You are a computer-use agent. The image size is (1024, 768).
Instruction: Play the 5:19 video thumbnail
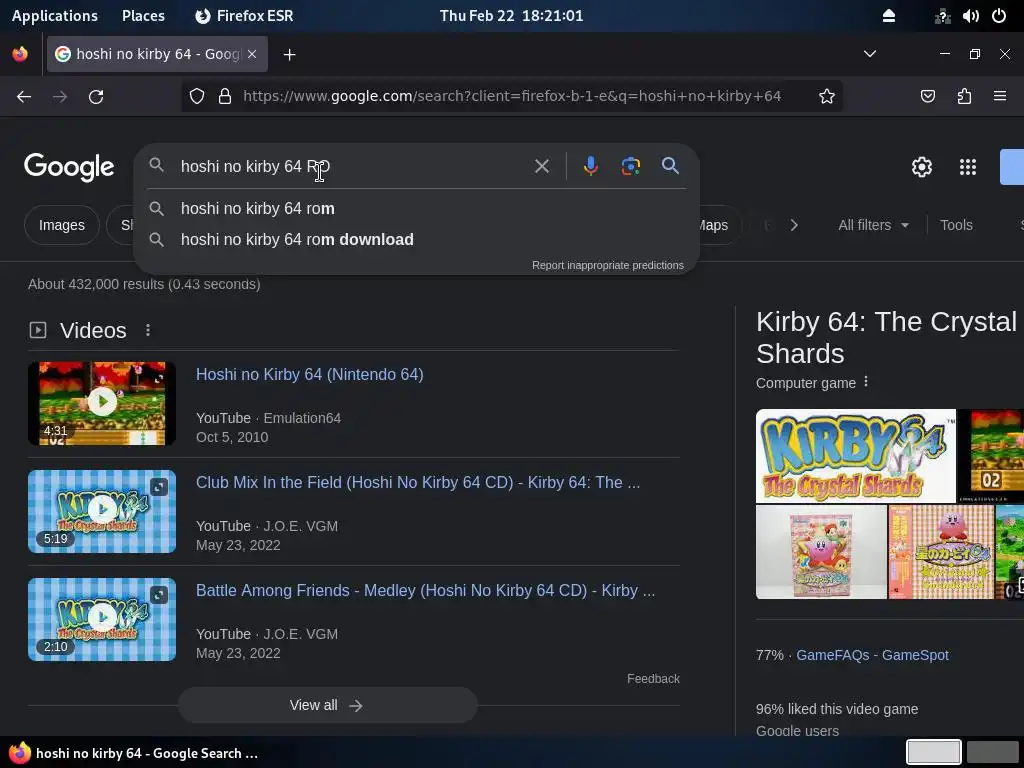point(102,511)
